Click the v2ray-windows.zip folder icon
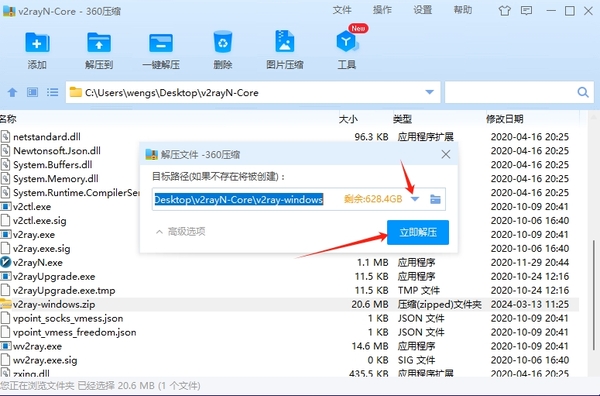The height and width of the screenshot is (396, 600). pyautogui.click(x=5, y=304)
